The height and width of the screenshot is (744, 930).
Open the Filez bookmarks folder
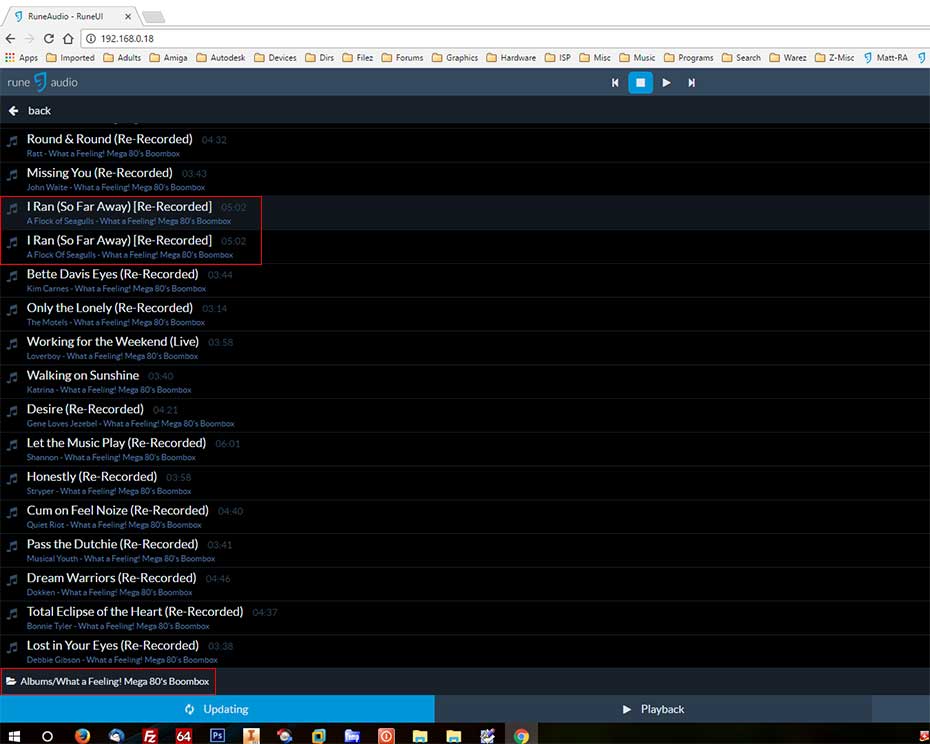(x=358, y=58)
